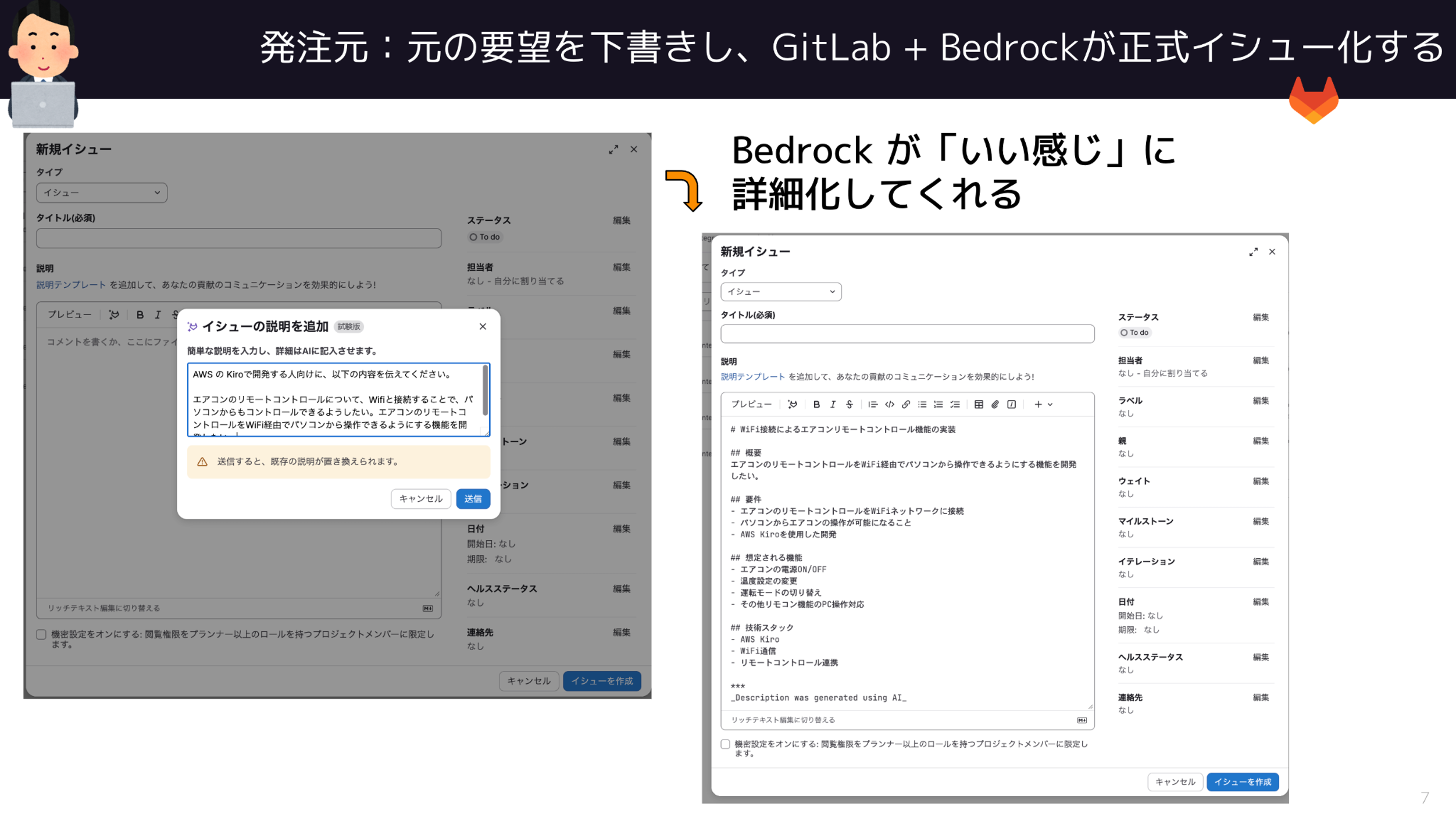This screenshot has height=818, width=1456.
Task: Click the blockquote icon in right toolbar
Action: pyautogui.click(x=873, y=404)
